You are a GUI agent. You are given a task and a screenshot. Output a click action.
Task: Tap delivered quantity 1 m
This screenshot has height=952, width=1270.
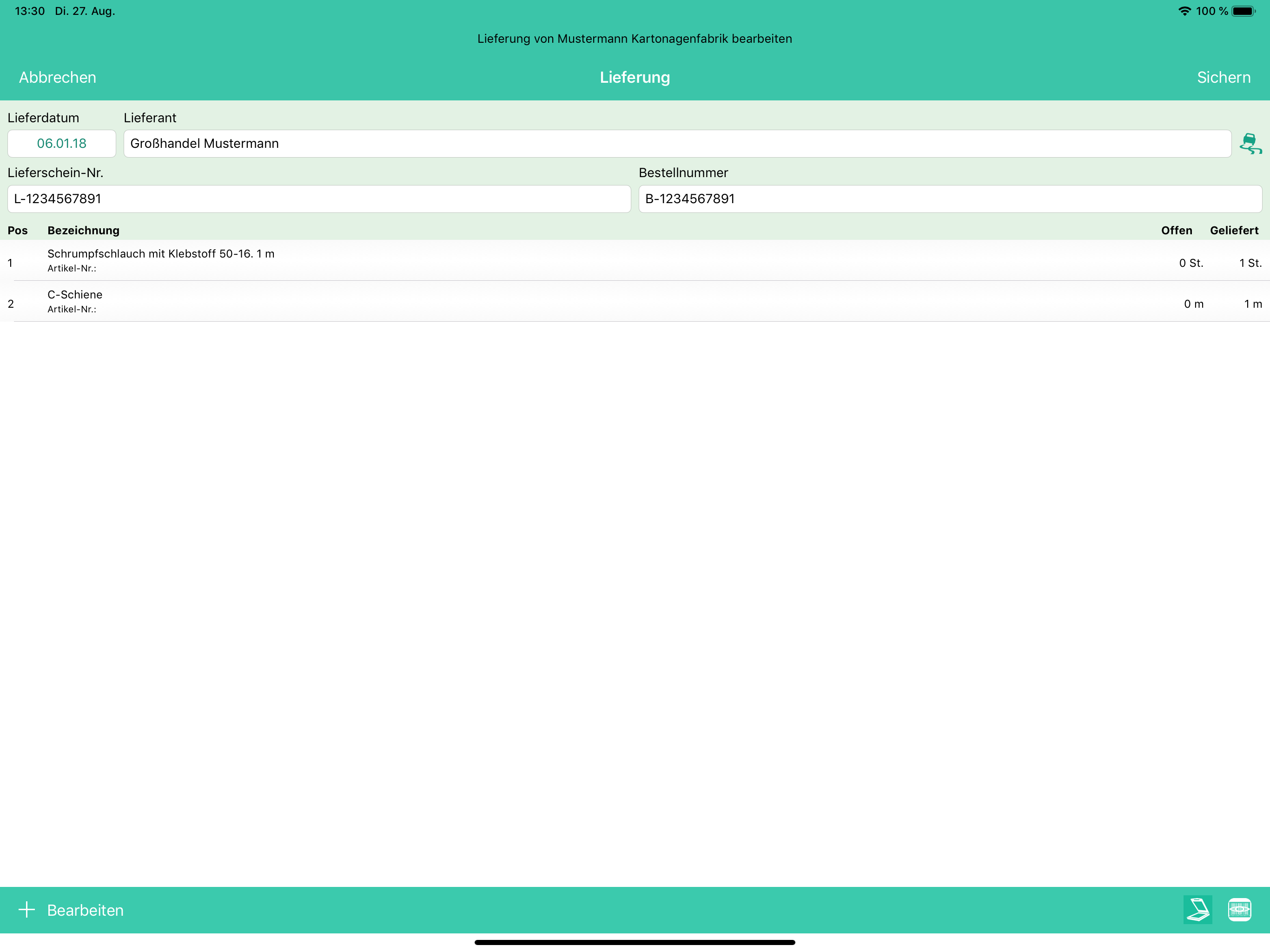1253,304
